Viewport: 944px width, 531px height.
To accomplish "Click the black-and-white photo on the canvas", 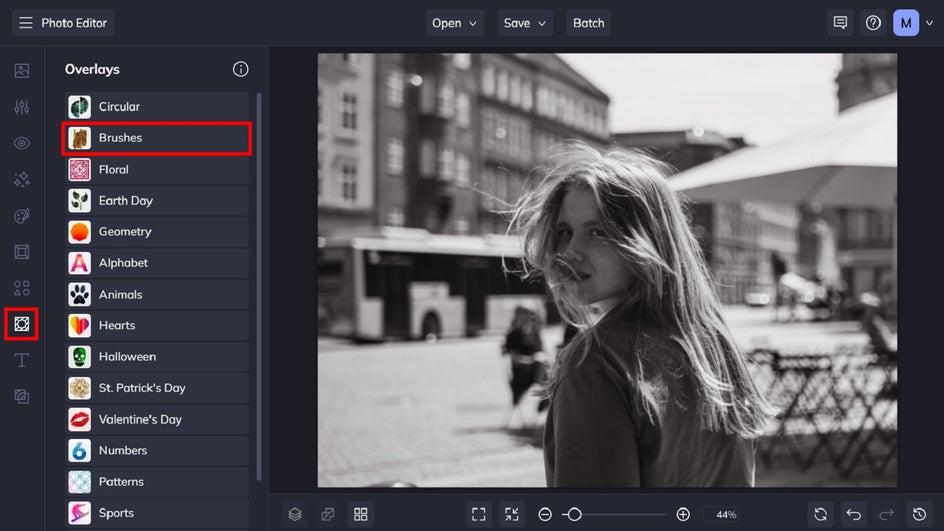I will point(607,270).
